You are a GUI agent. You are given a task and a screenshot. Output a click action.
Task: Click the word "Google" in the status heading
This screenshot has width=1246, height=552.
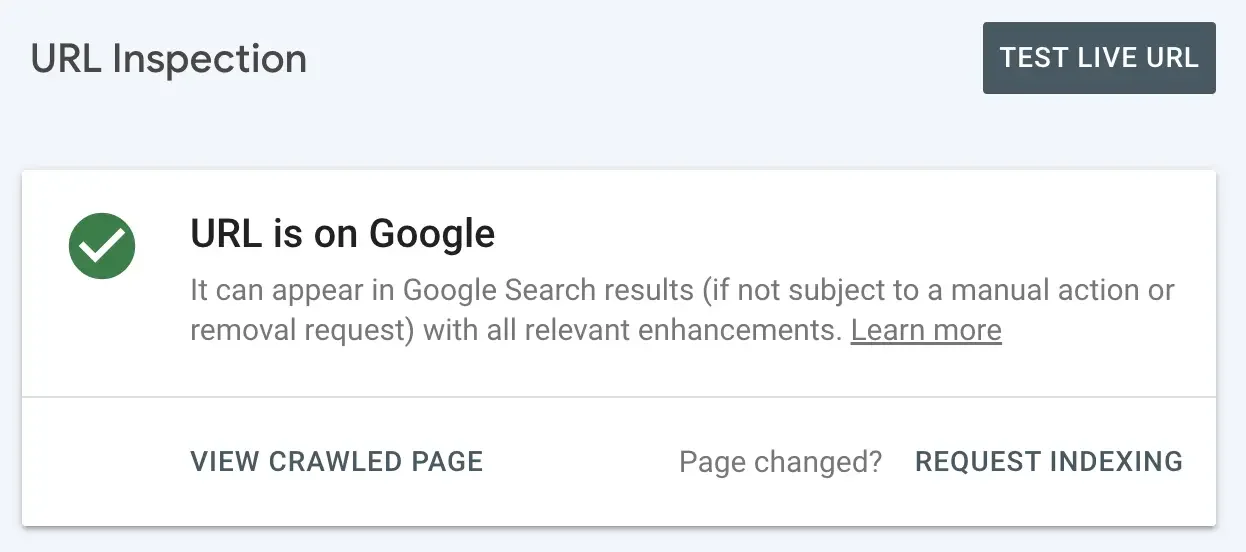pyautogui.click(x=432, y=234)
